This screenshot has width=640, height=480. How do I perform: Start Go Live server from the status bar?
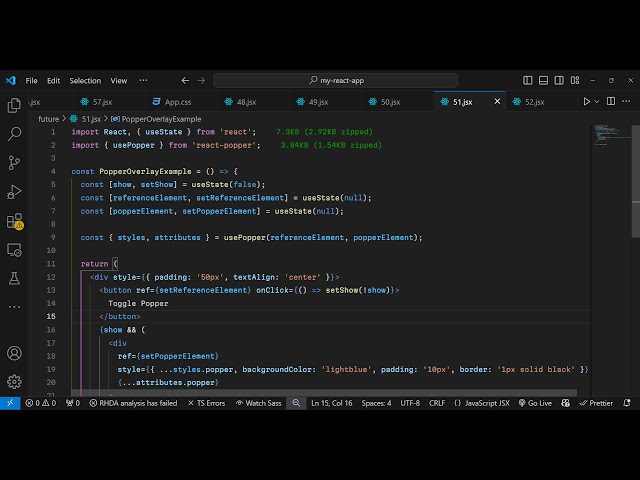pos(534,403)
